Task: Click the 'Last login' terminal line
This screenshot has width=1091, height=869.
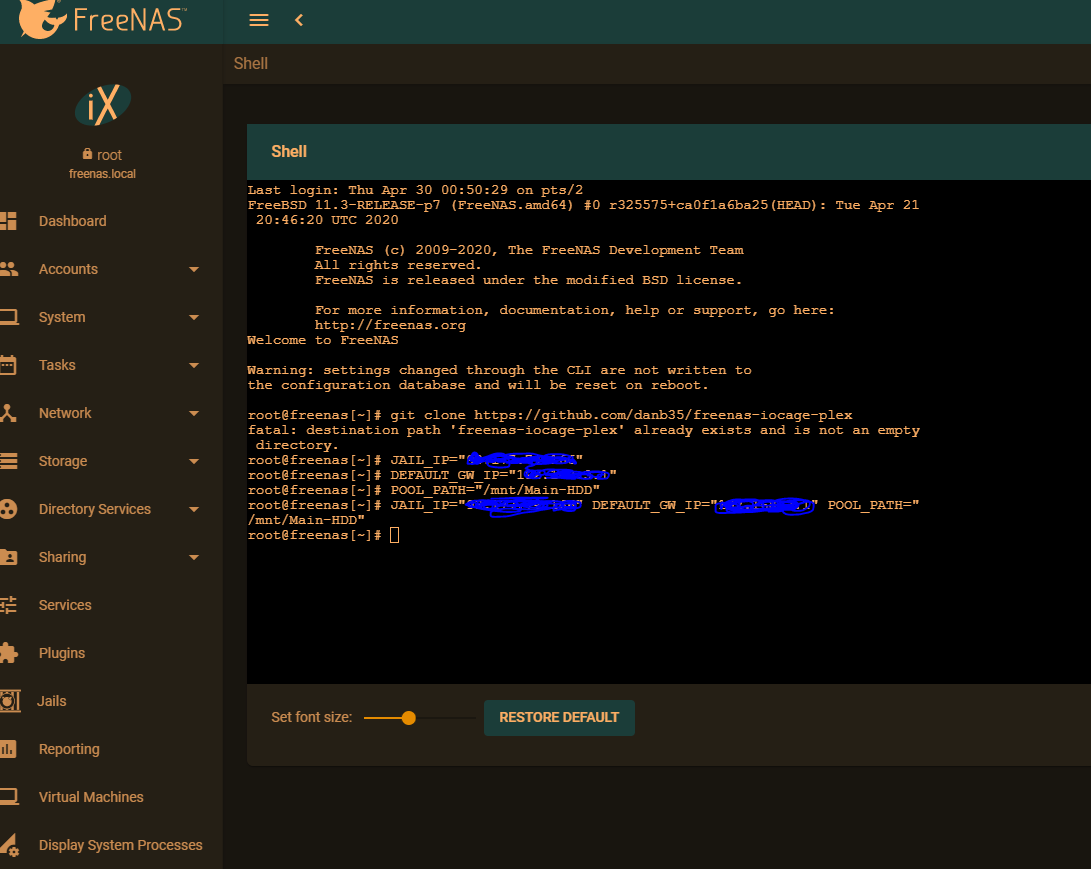Action: (x=415, y=190)
